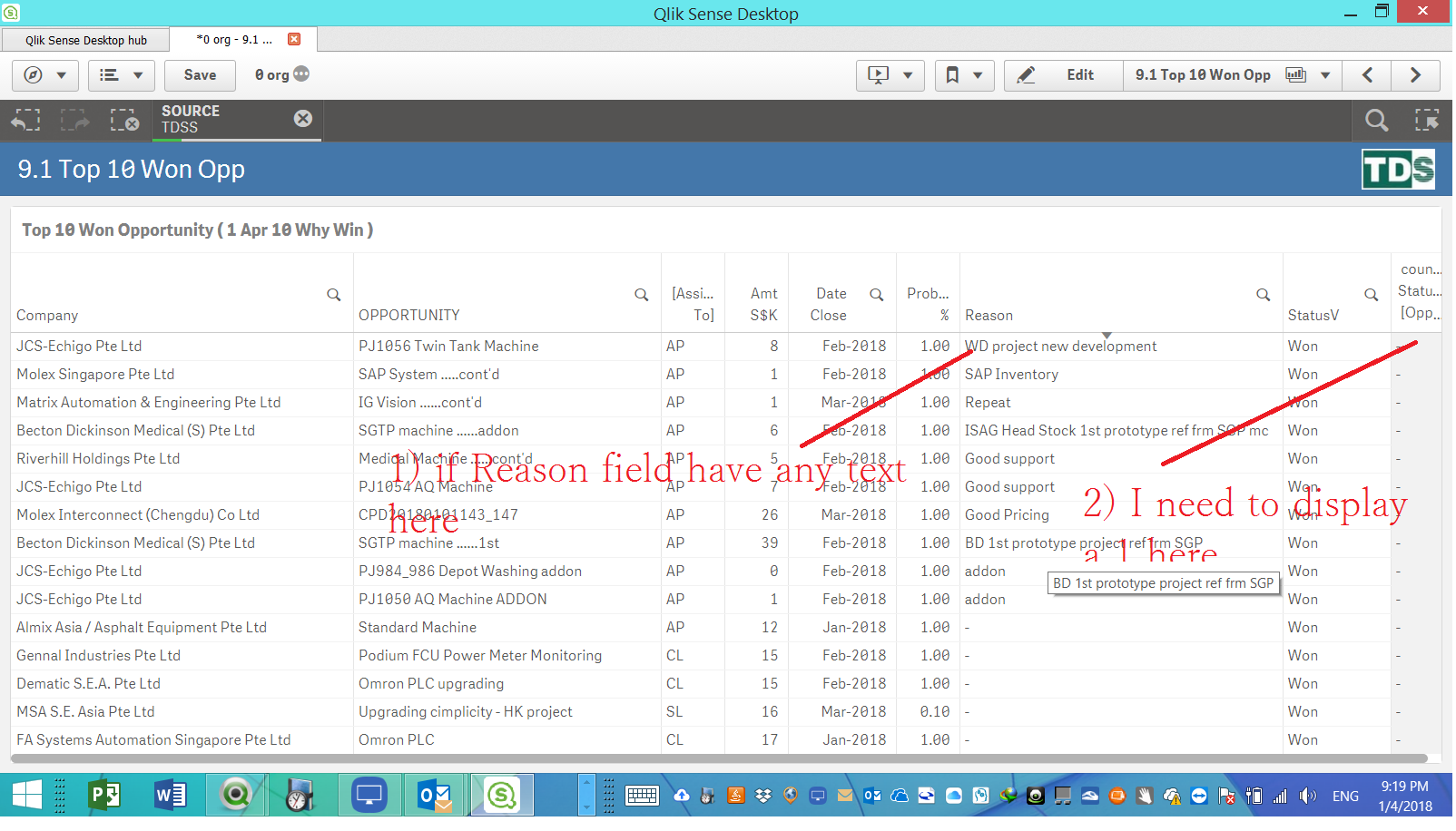Screen dimensions: 1456x831
Task: Expand the Stories dropdown arrow
Action: click(x=908, y=75)
